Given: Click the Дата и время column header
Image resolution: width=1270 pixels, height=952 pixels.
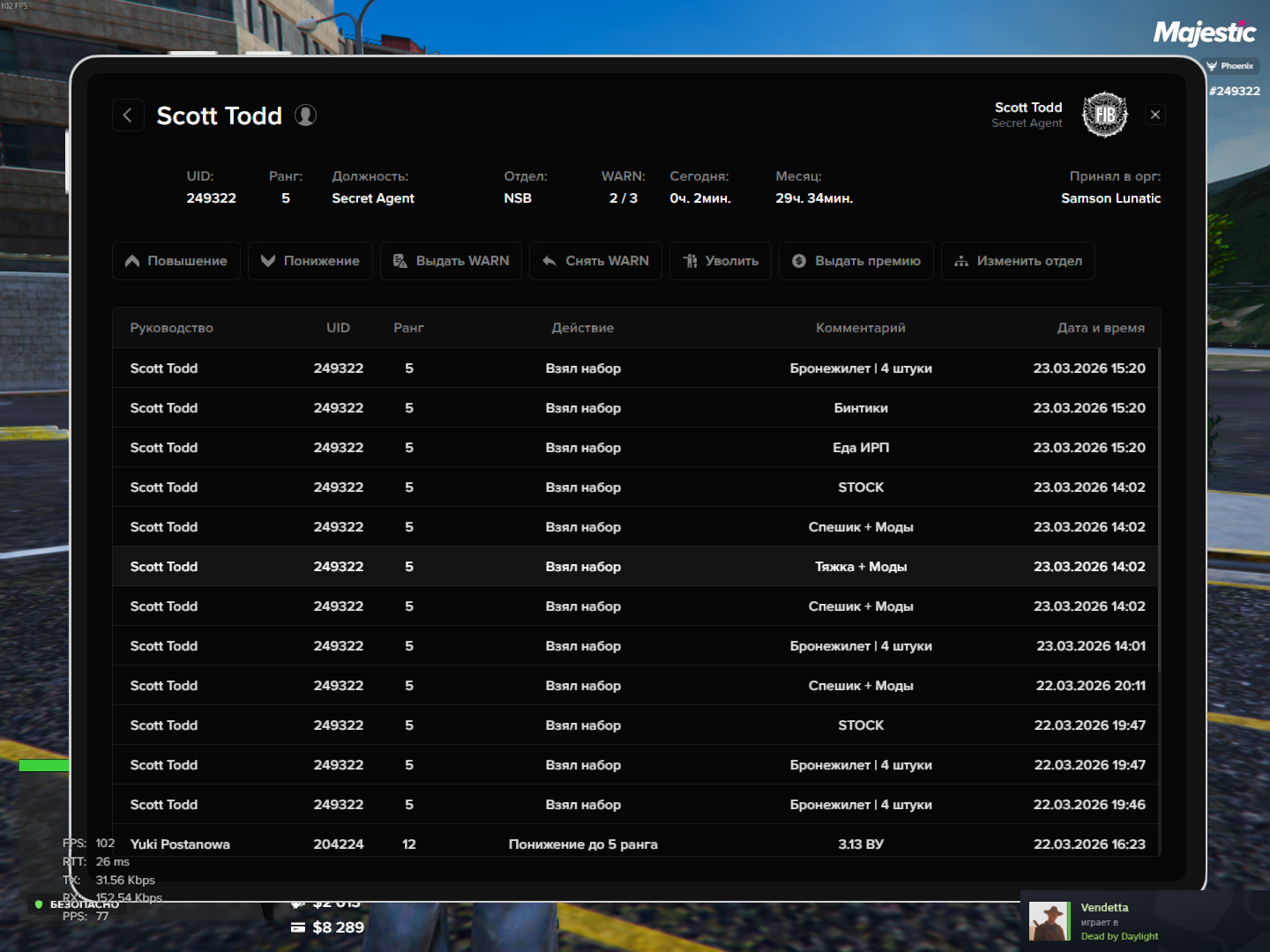Looking at the screenshot, I should (x=1101, y=328).
